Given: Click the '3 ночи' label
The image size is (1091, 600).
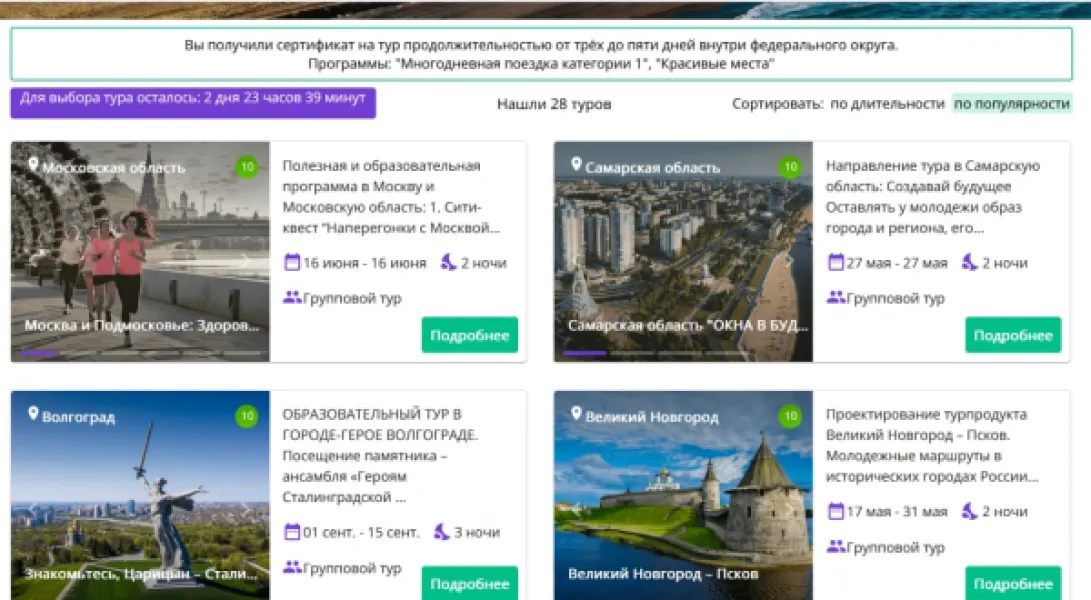Looking at the screenshot, I should (477, 532).
